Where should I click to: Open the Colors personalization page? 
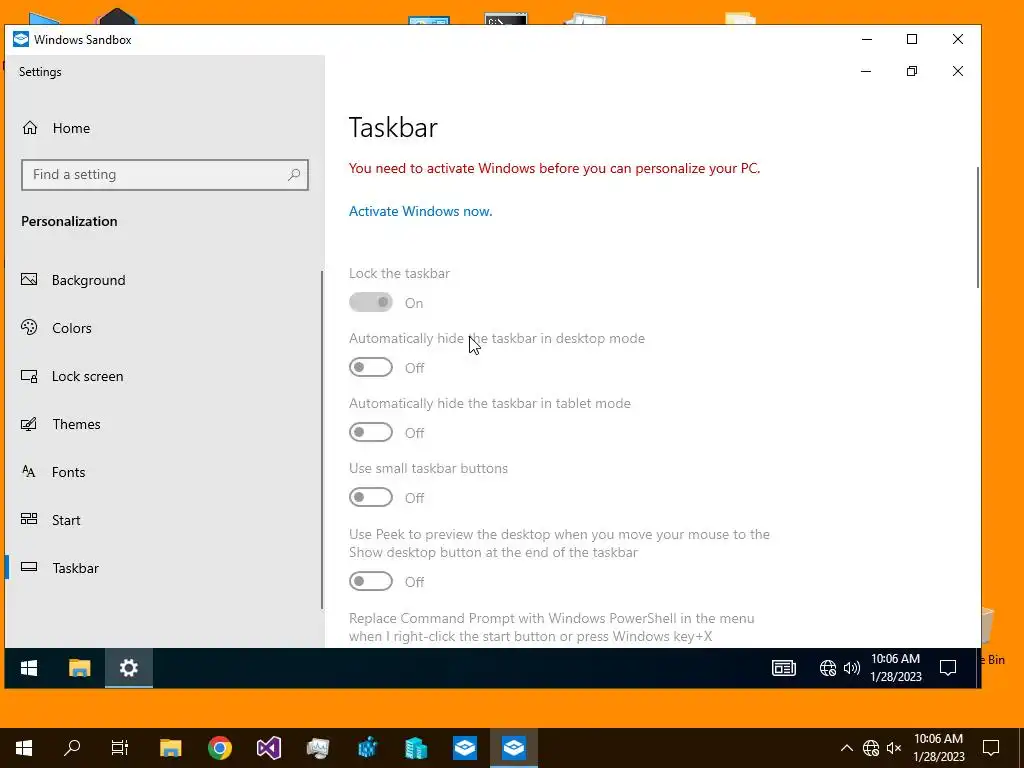[x=56, y=328]
